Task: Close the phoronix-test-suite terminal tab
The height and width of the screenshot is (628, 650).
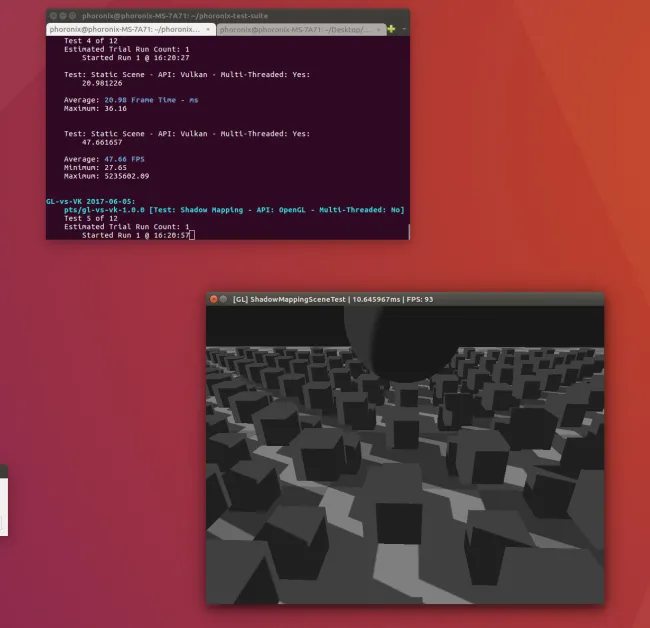Action: point(207,30)
